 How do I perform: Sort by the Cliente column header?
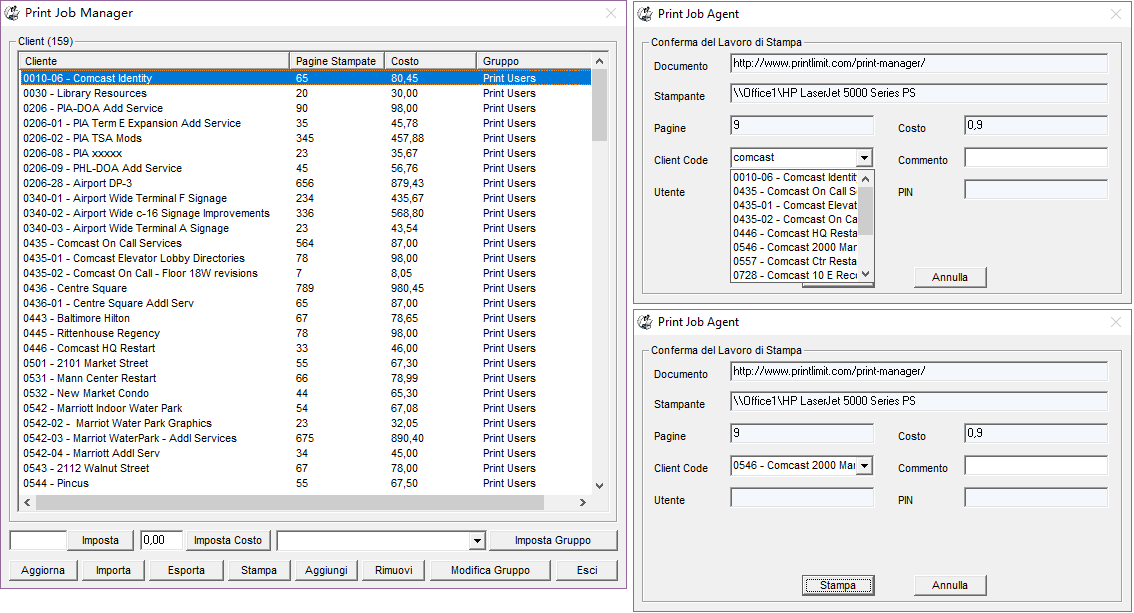click(x=154, y=61)
